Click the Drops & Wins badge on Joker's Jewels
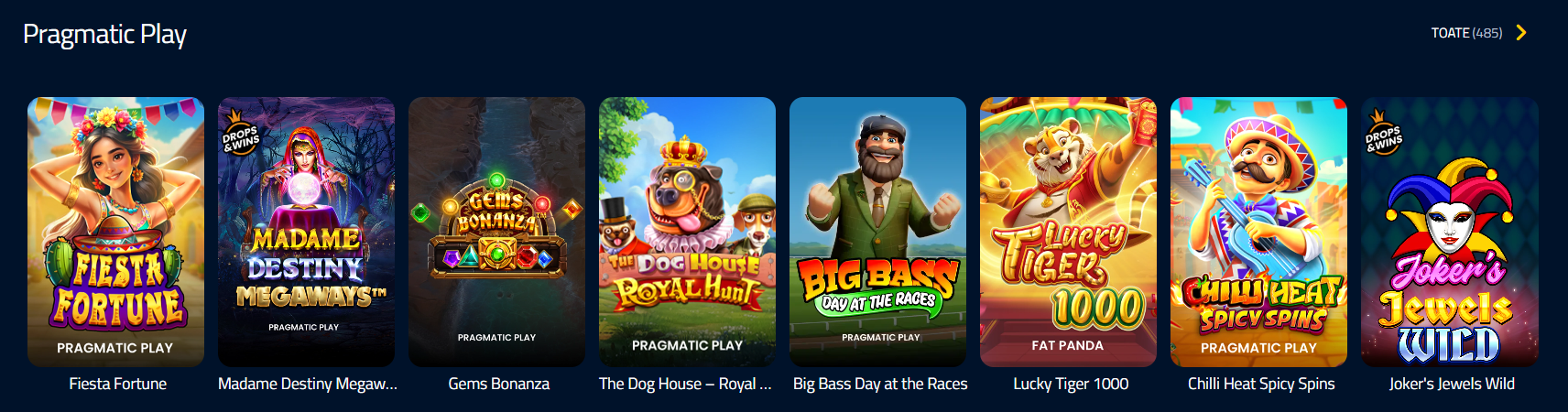 1383,133
